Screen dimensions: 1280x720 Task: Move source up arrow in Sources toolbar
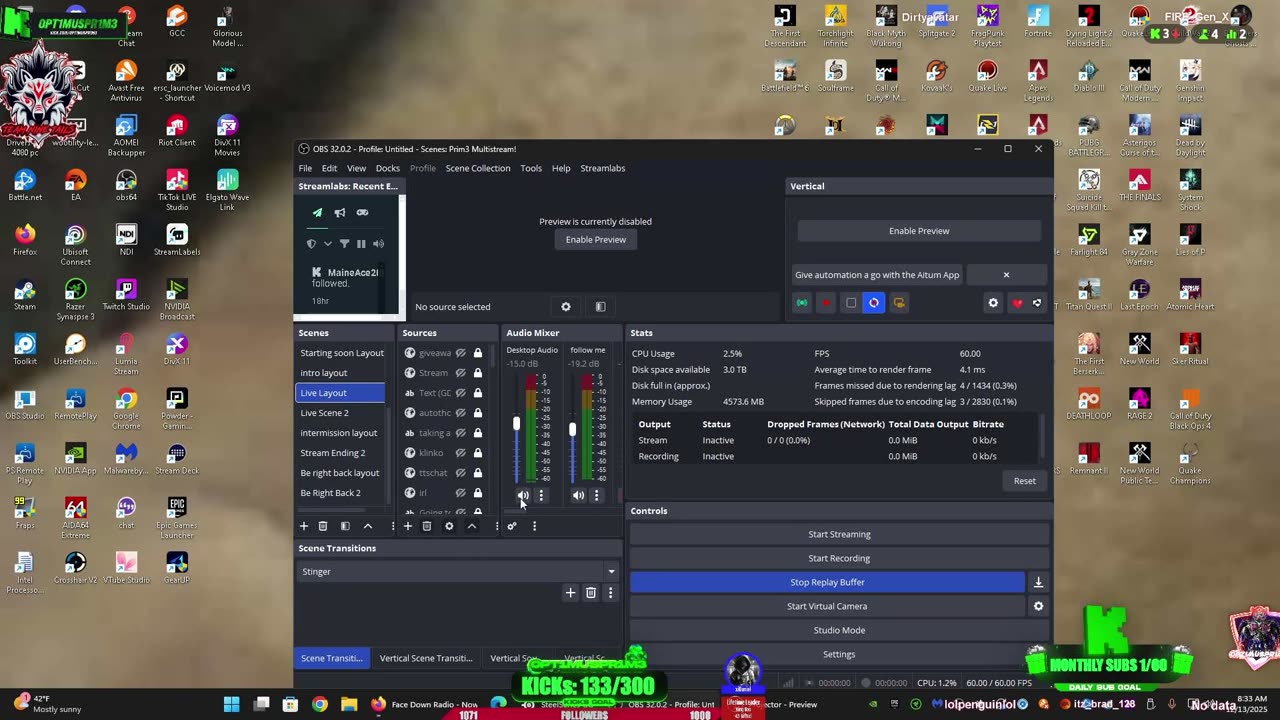point(472,526)
